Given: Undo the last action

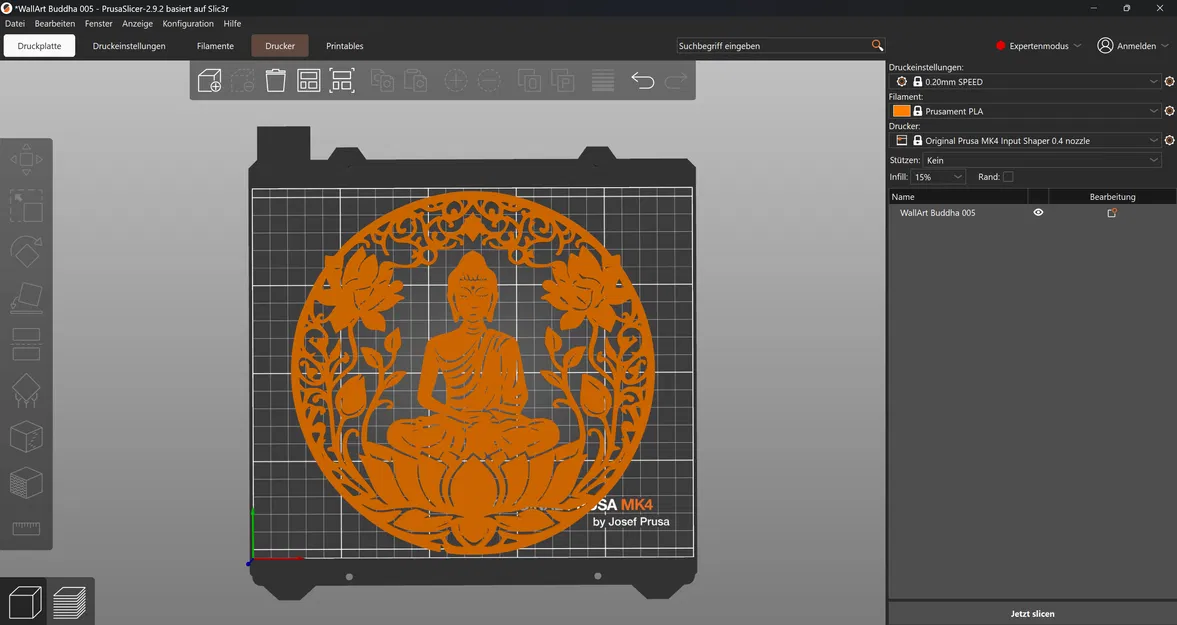Looking at the screenshot, I should (643, 80).
